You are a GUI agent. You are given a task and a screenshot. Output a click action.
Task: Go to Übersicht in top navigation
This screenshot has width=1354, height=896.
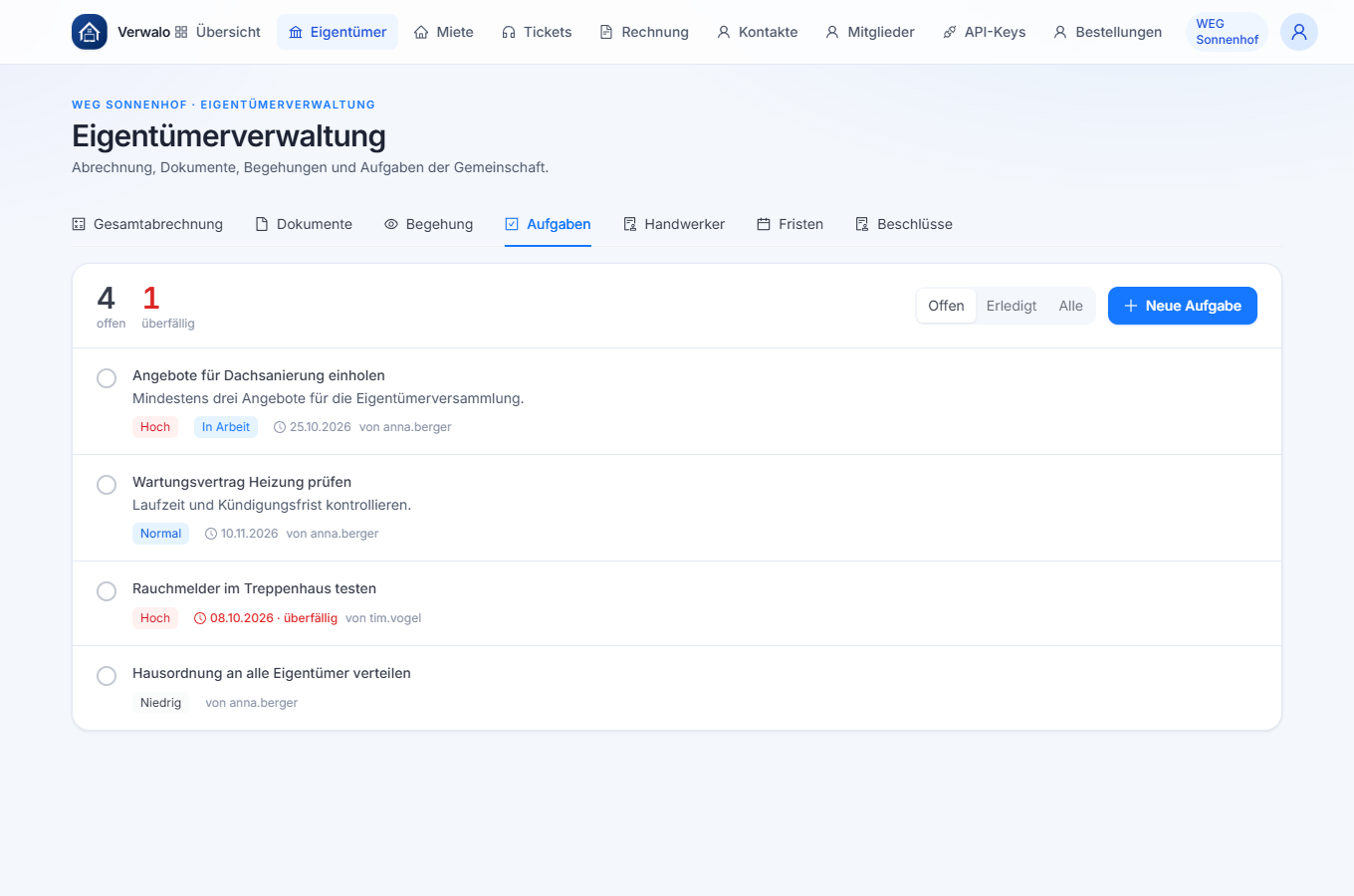(218, 32)
